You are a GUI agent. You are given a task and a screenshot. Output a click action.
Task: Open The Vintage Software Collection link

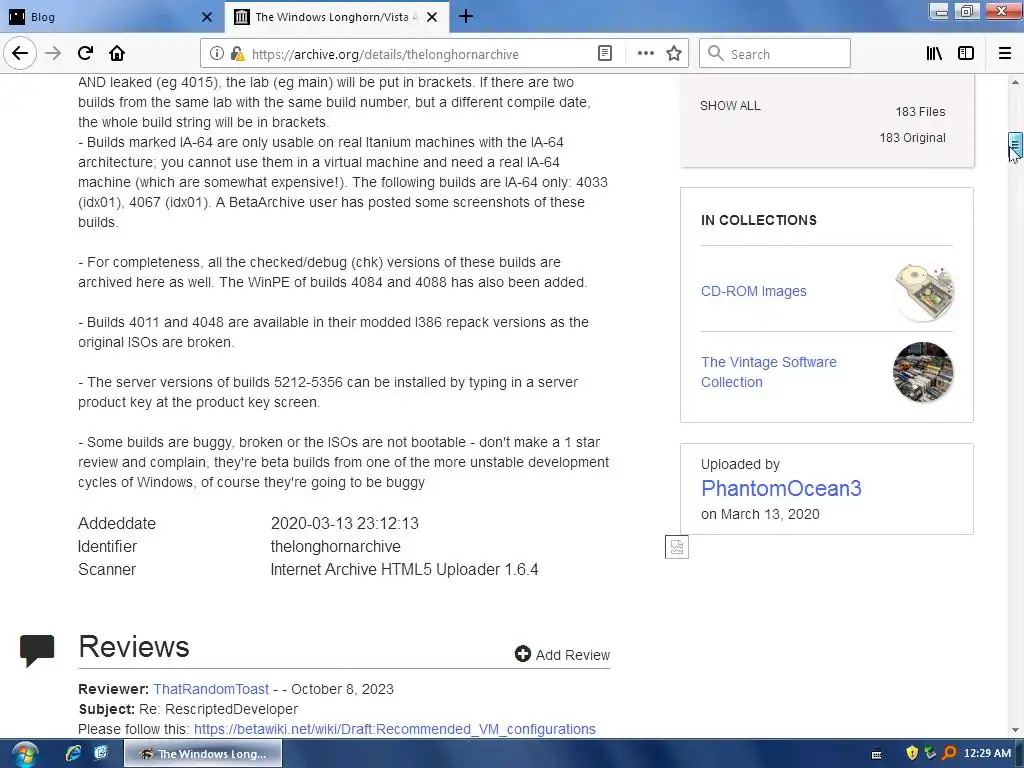(x=769, y=372)
